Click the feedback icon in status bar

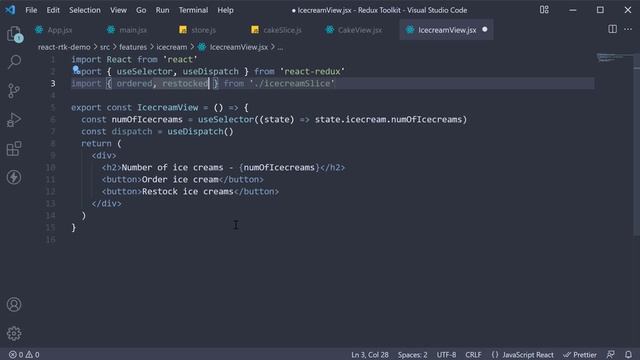(611, 355)
